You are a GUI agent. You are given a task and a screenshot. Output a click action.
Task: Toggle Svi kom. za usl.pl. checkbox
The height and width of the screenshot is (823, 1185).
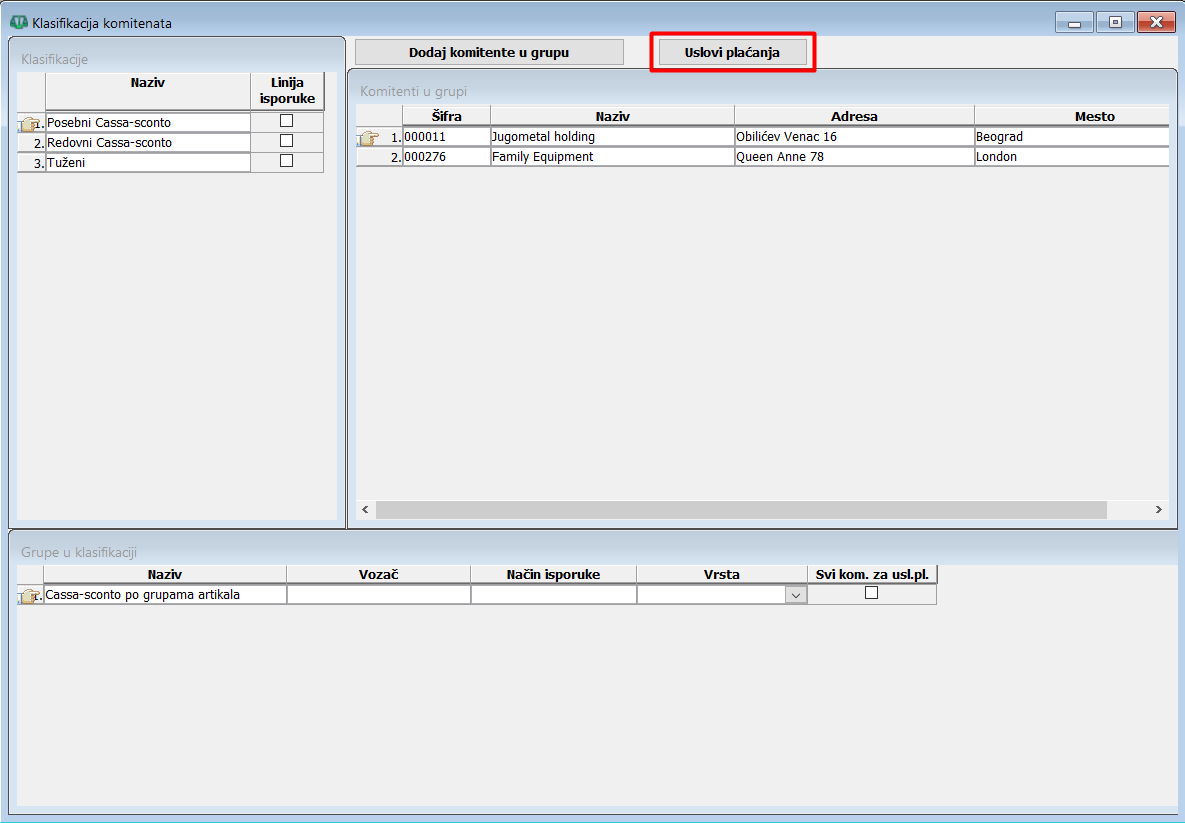coord(871,593)
